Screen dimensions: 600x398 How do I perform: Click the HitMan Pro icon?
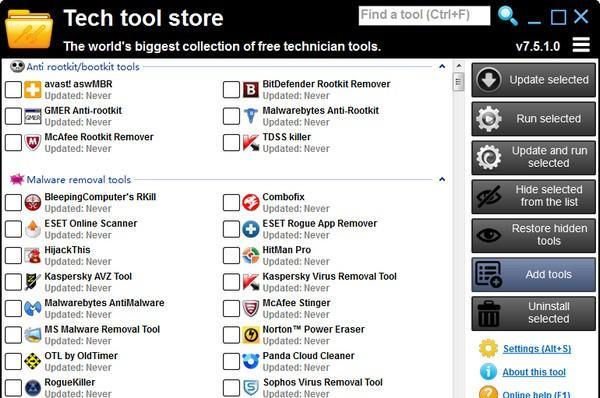point(251,255)
